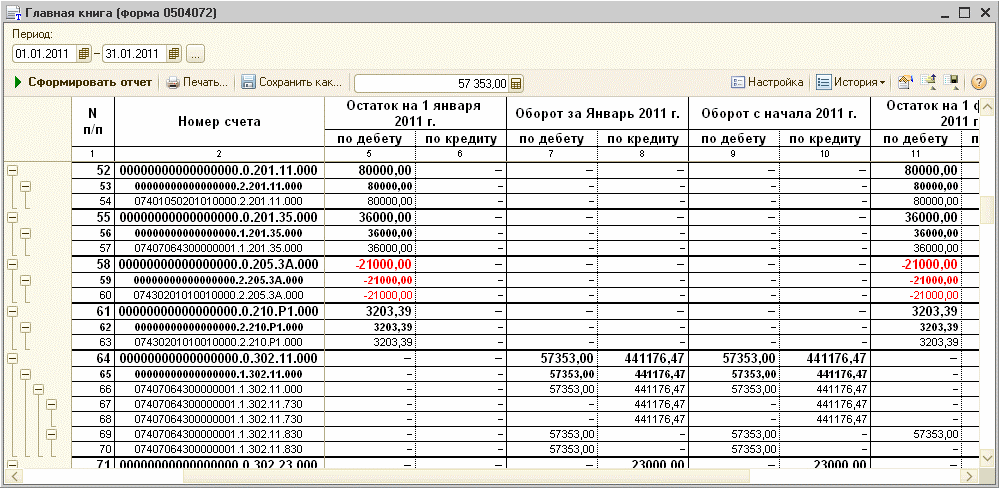Select account 07407064300000001.1.201.35.000 in row 57

tap(217, 248)
